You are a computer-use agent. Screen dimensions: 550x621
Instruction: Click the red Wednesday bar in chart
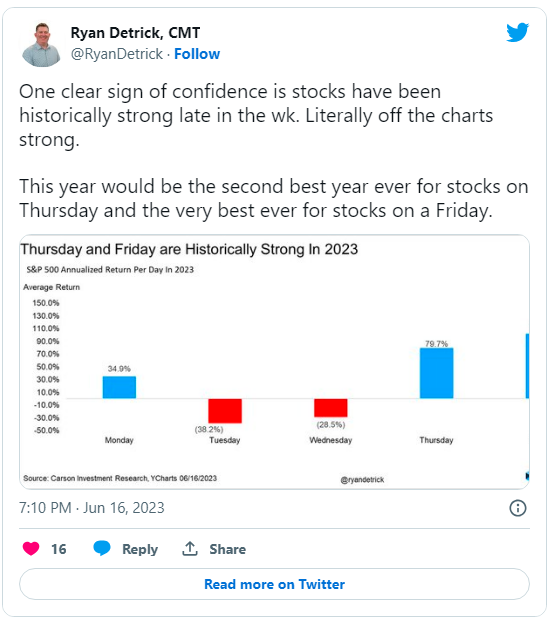point(331,408)
